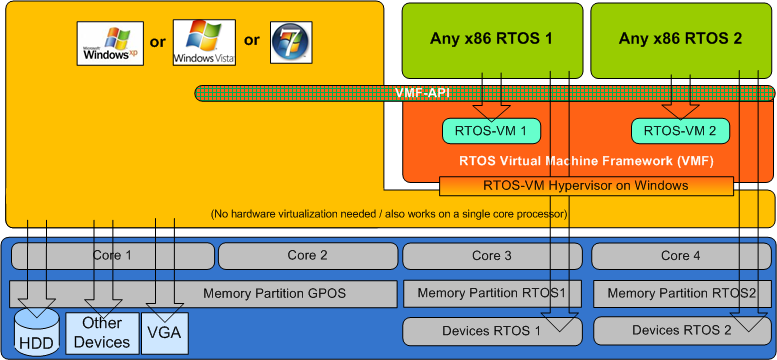Viewport: 777px width, 360px height.
Task: Click RTOS-VM Hypervisor on Windows bar
Action: pyautogui.click(x=586, y=186)
